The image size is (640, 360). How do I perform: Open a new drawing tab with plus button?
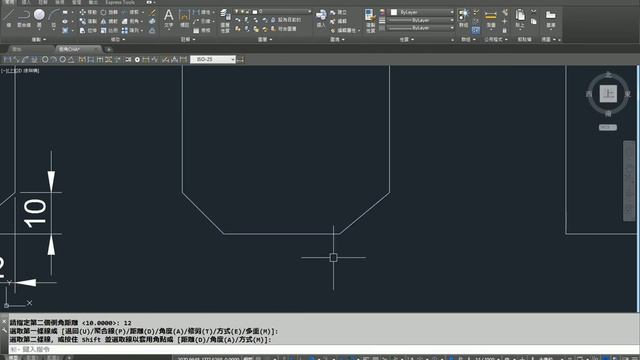(109, 49)
